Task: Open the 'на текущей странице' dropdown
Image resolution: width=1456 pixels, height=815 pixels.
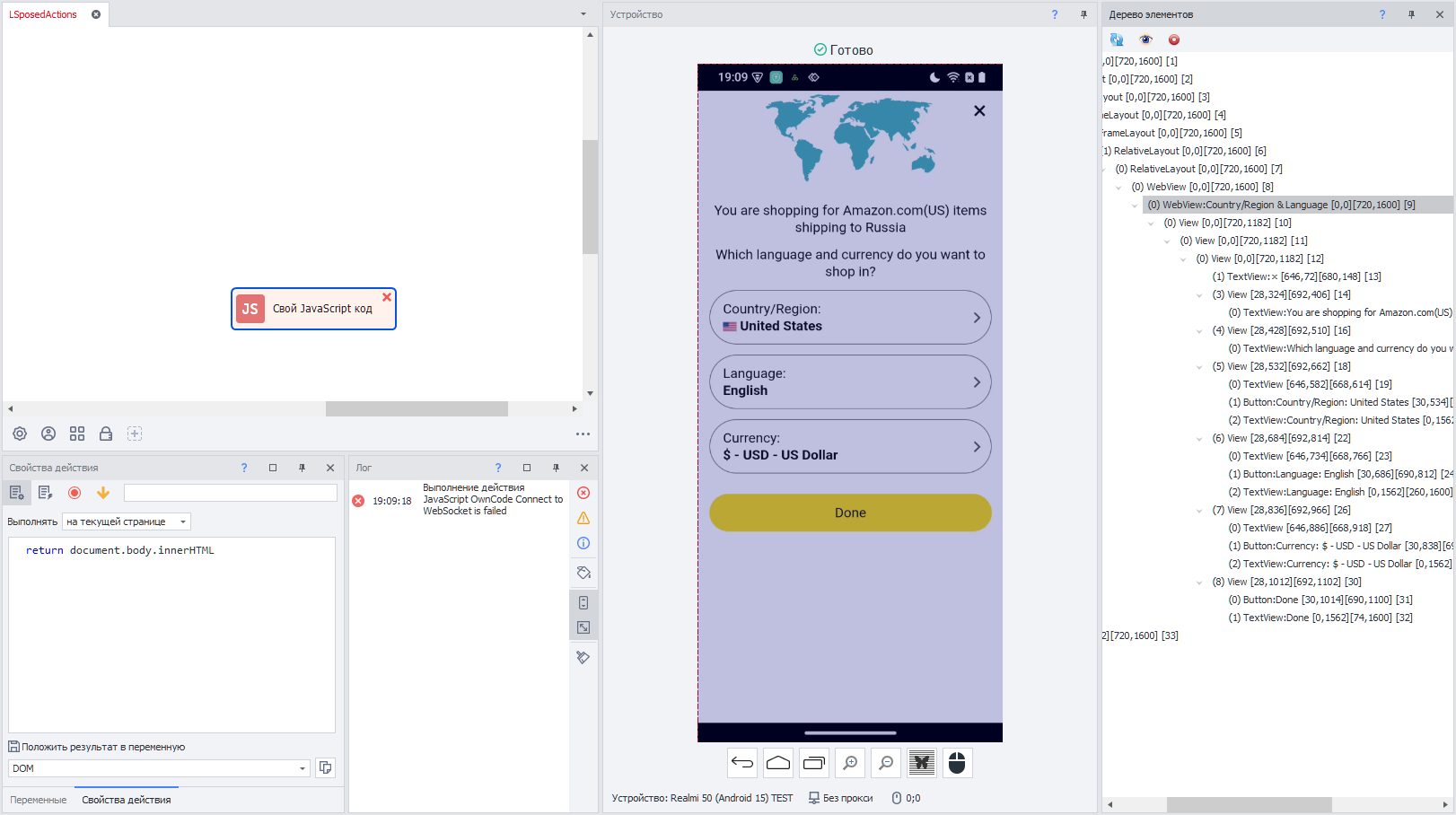Action: pyautogui.click(x=127, y=521)
